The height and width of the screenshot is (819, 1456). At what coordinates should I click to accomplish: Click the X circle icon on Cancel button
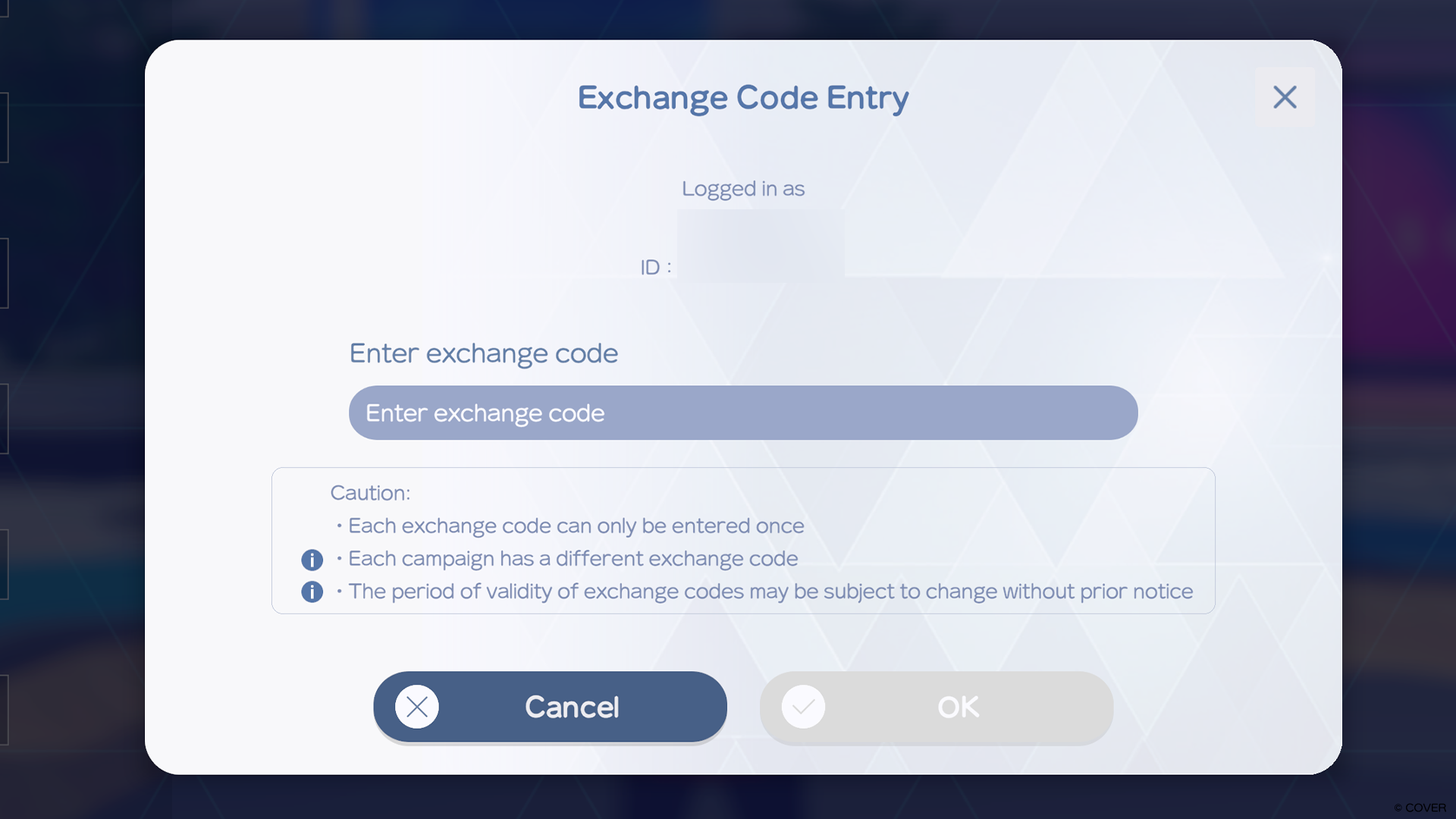[416, 707]
